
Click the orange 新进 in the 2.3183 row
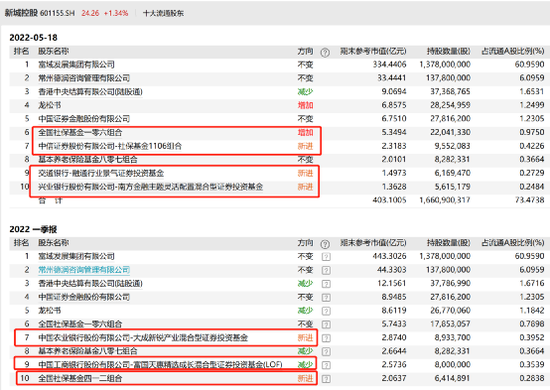(305, 146)
